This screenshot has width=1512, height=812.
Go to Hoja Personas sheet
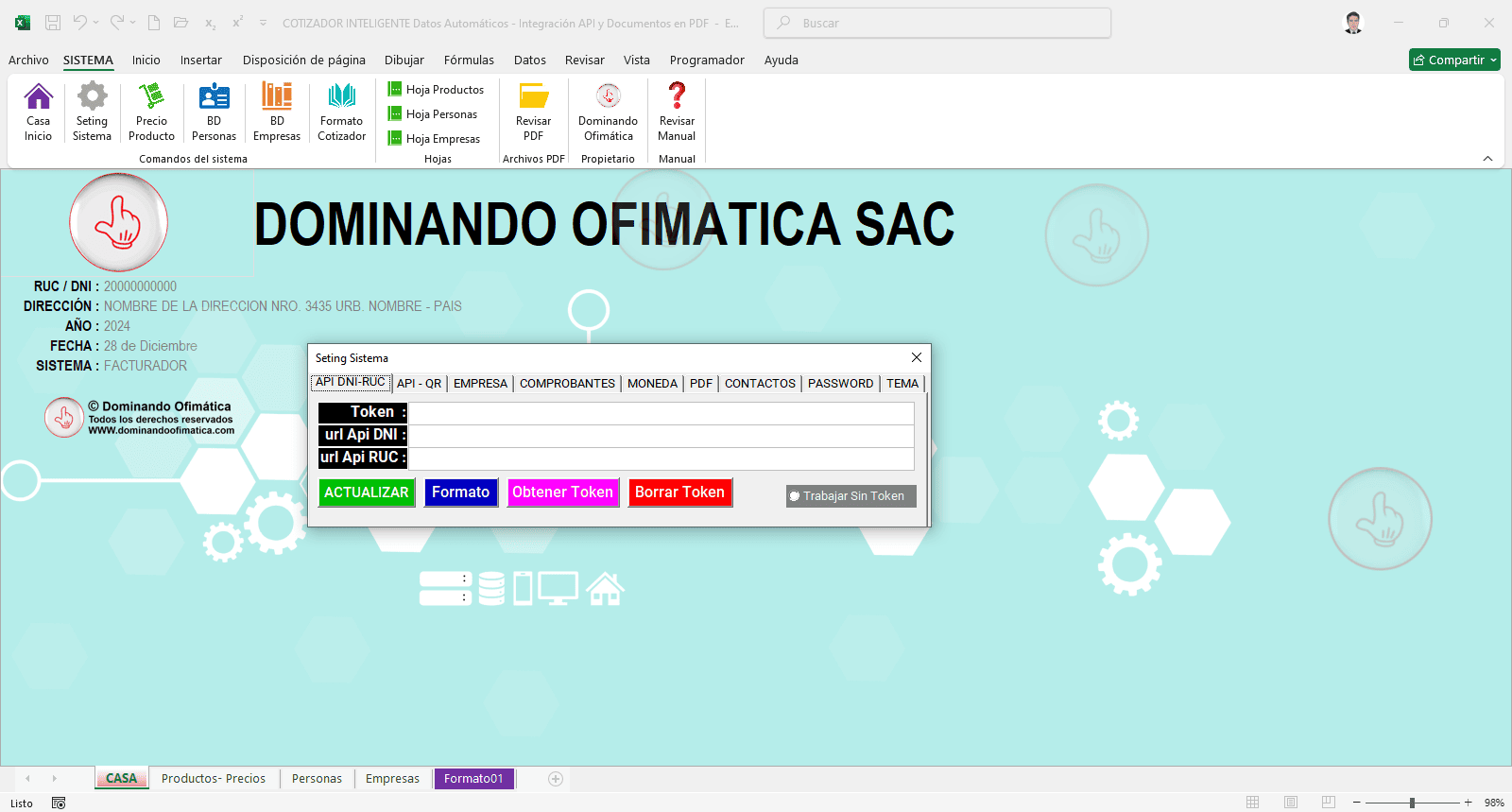click(x=433, y=114)
